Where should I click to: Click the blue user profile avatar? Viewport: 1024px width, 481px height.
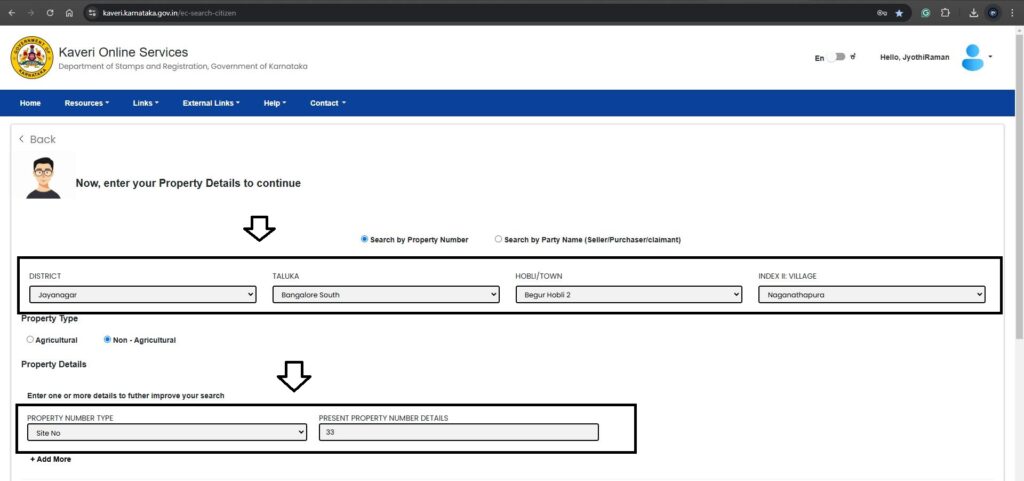[x=972, y=58]
